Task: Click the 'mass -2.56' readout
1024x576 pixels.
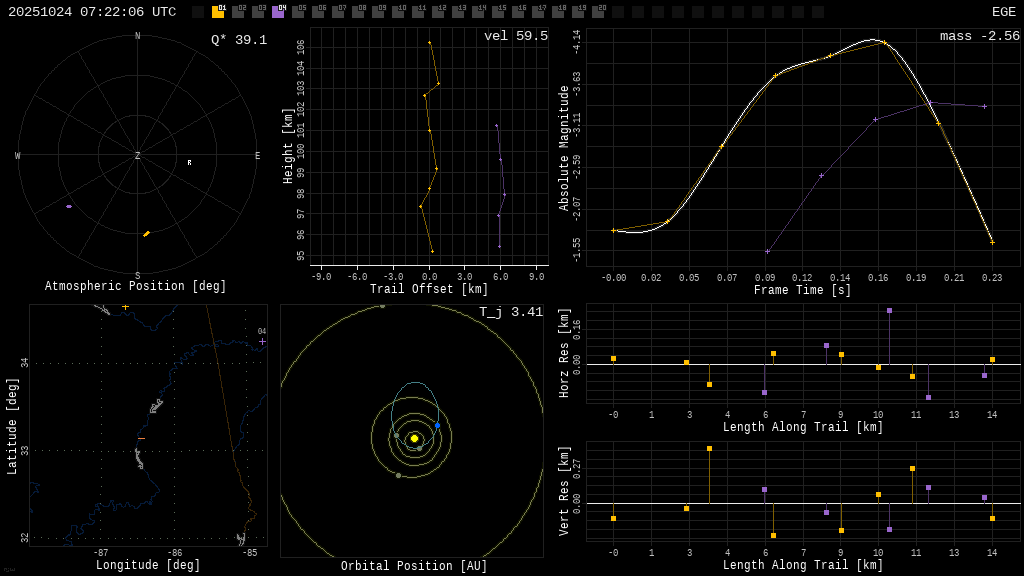Action: tap(979, 36)
